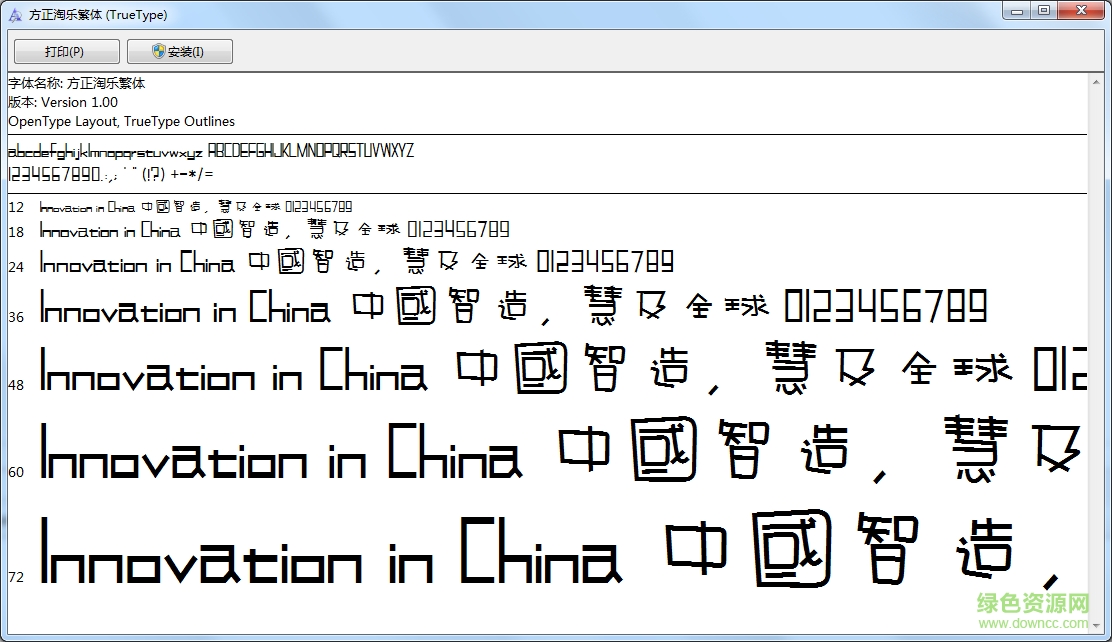Click the numeric 1234567890 sample line
Image resolution: width=1112 pixels, height=642 pixels.
point(111,174)
